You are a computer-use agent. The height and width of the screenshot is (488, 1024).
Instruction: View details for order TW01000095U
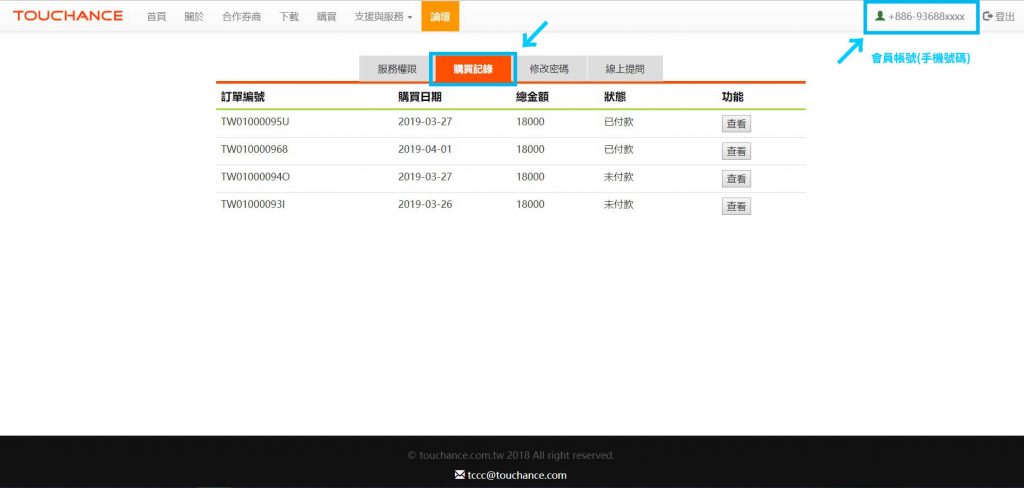point(736,124)
